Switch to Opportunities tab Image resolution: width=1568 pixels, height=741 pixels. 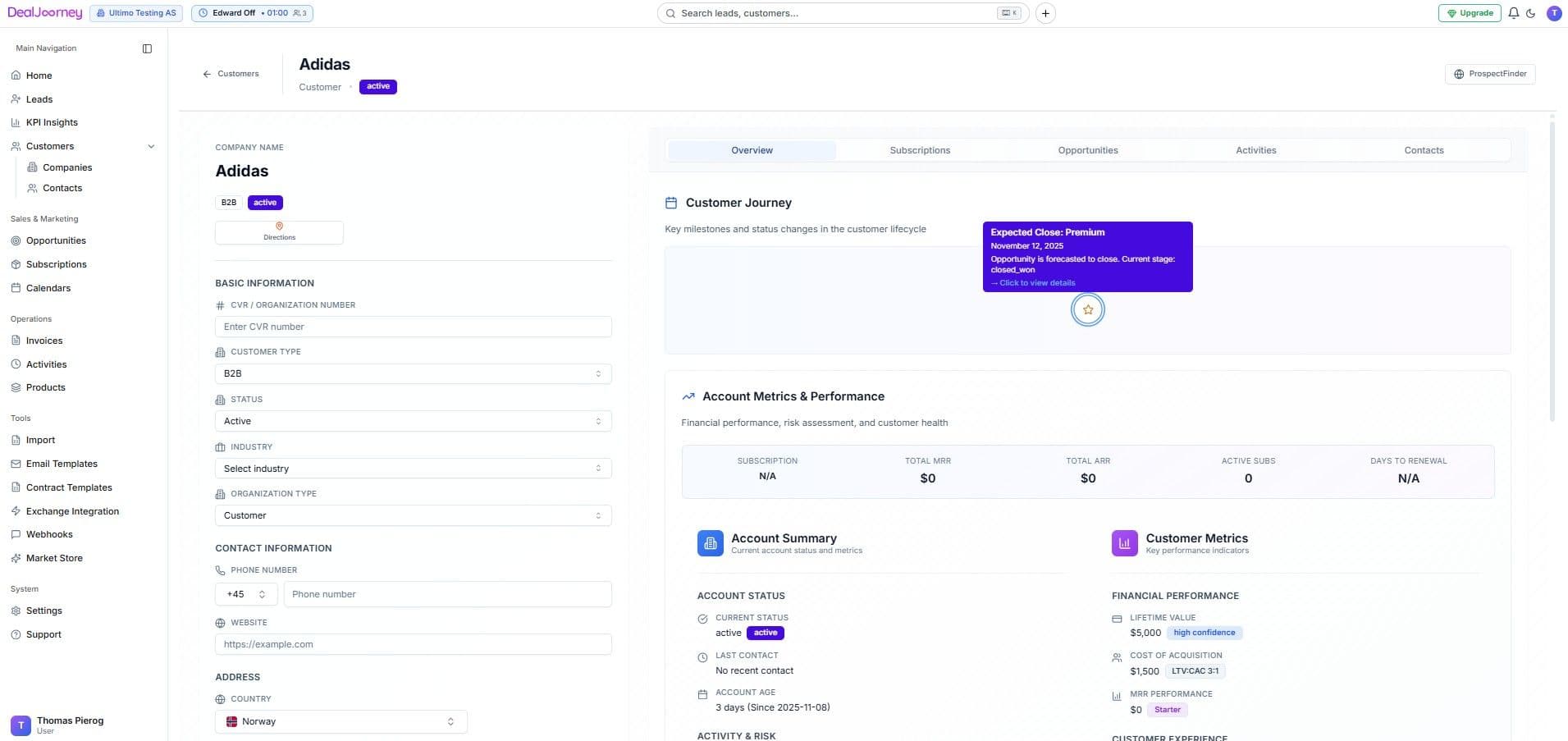(x=1088, y=150)
